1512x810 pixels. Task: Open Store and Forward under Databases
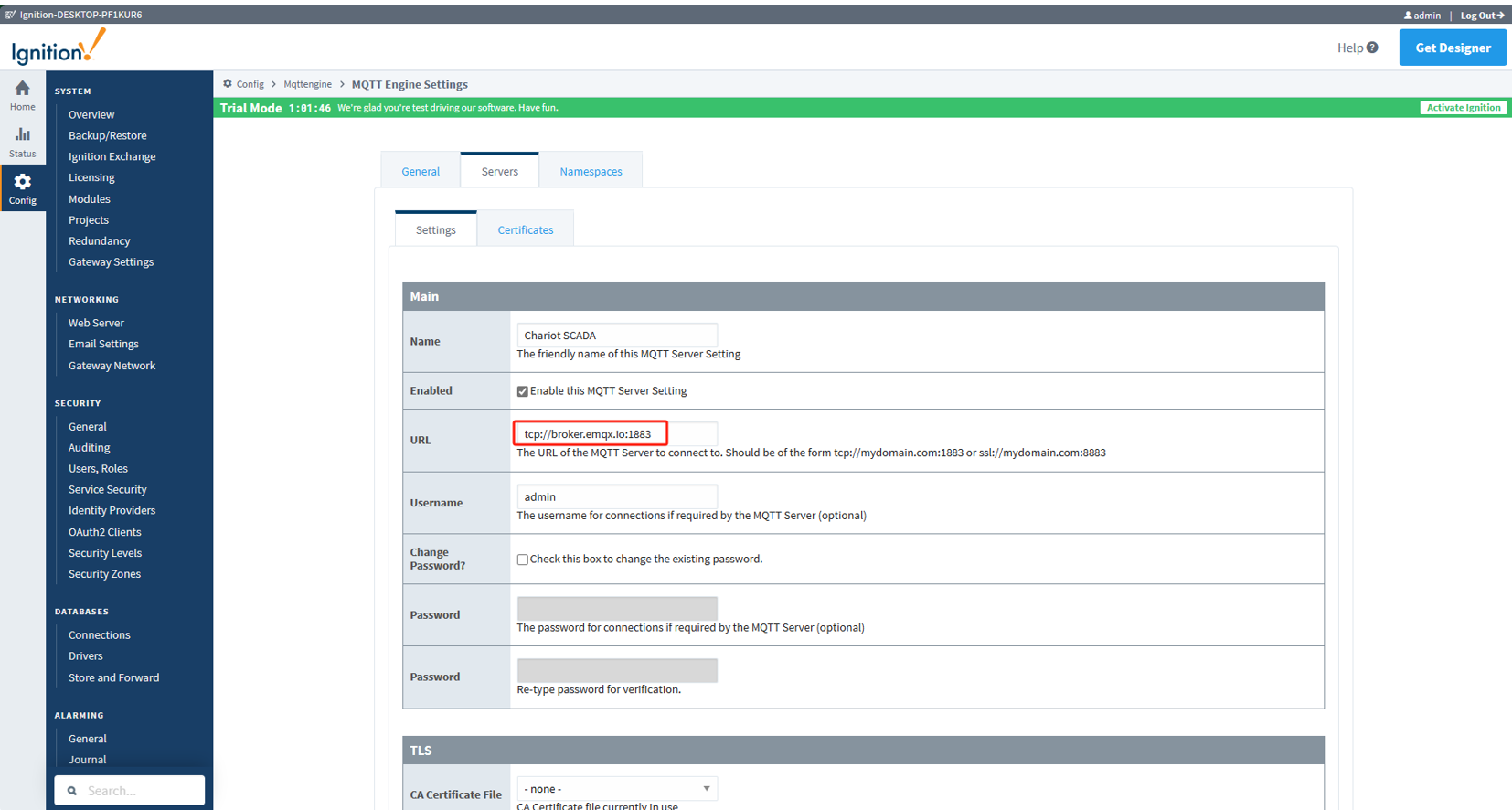114,677
